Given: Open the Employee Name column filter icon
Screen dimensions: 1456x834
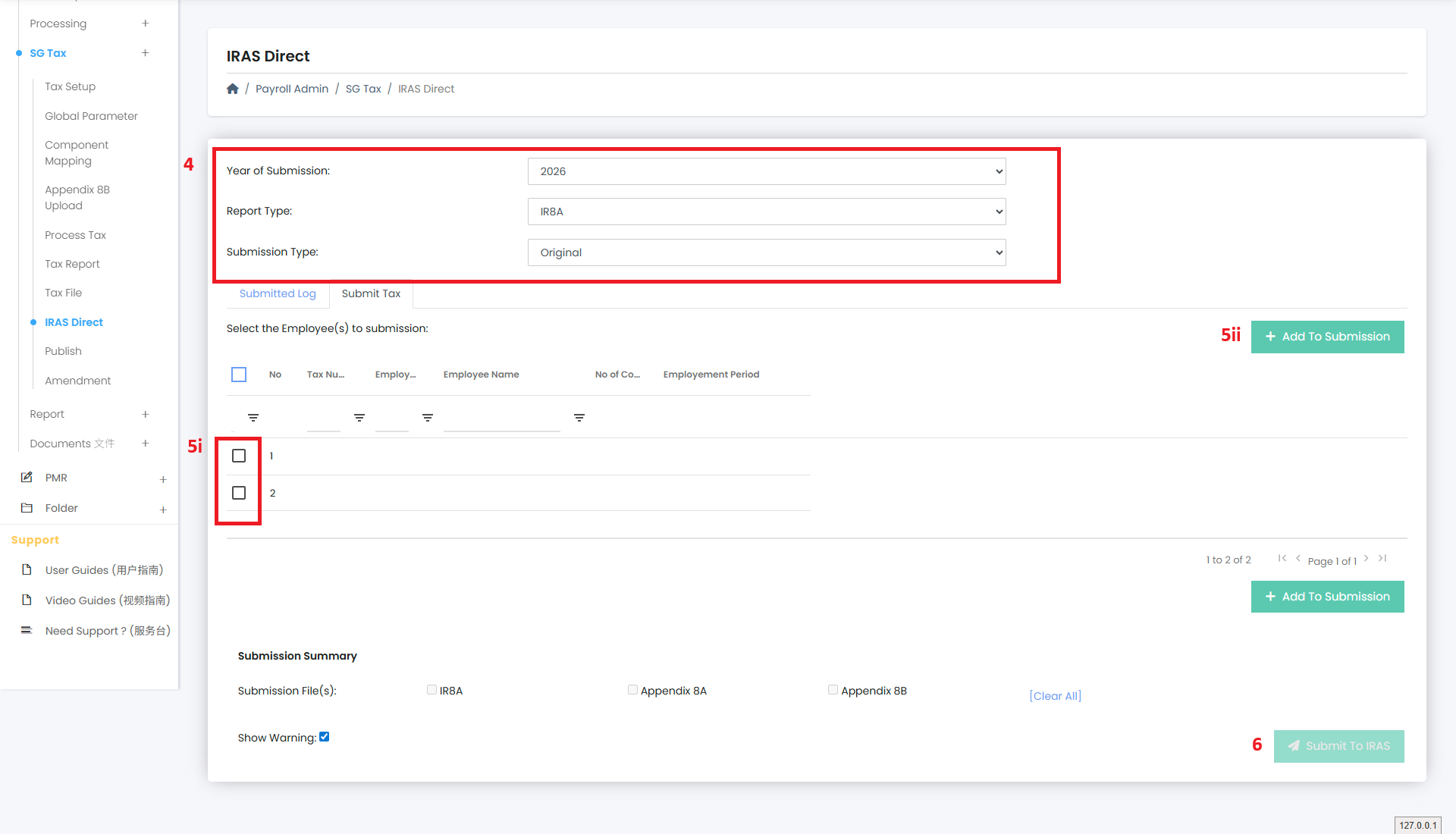Looking at the screenshot, I should tap(579, 418).
